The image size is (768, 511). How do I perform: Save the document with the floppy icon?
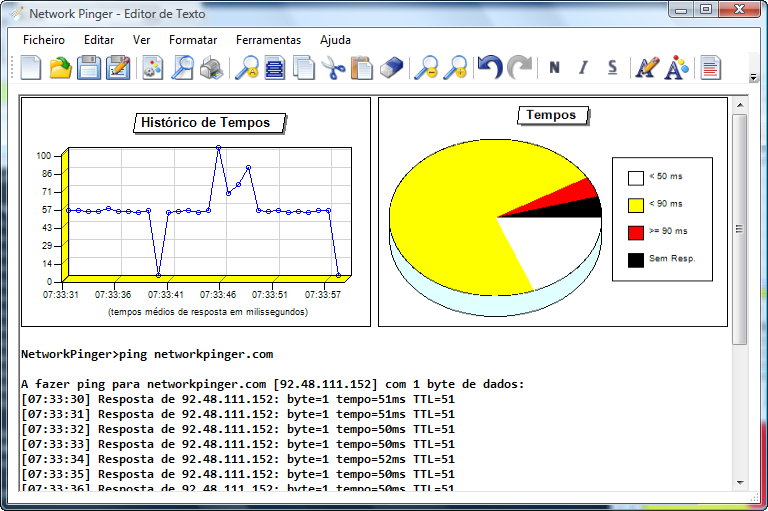[89, 68]
